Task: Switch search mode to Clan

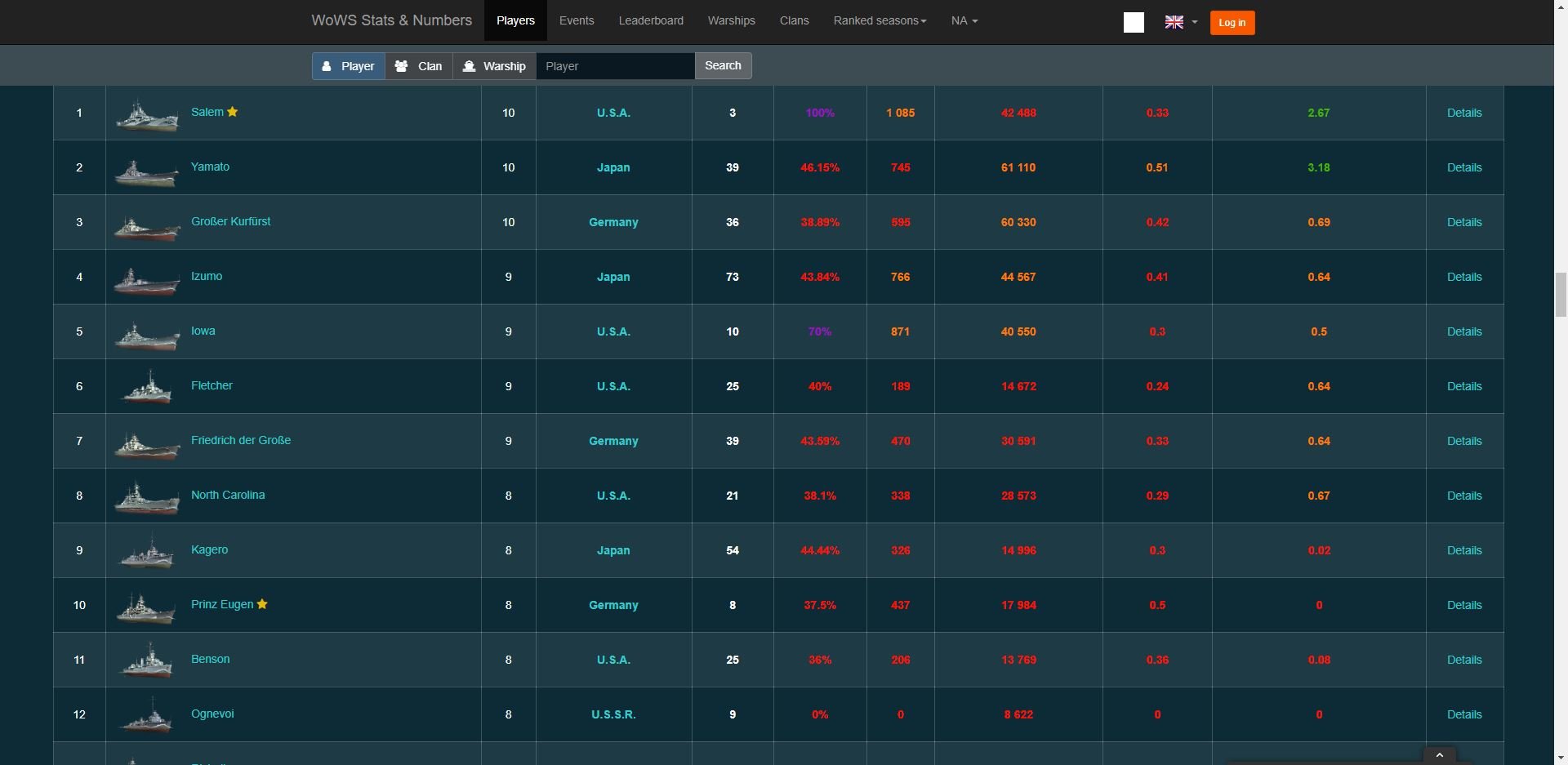Action: point(419,66)
